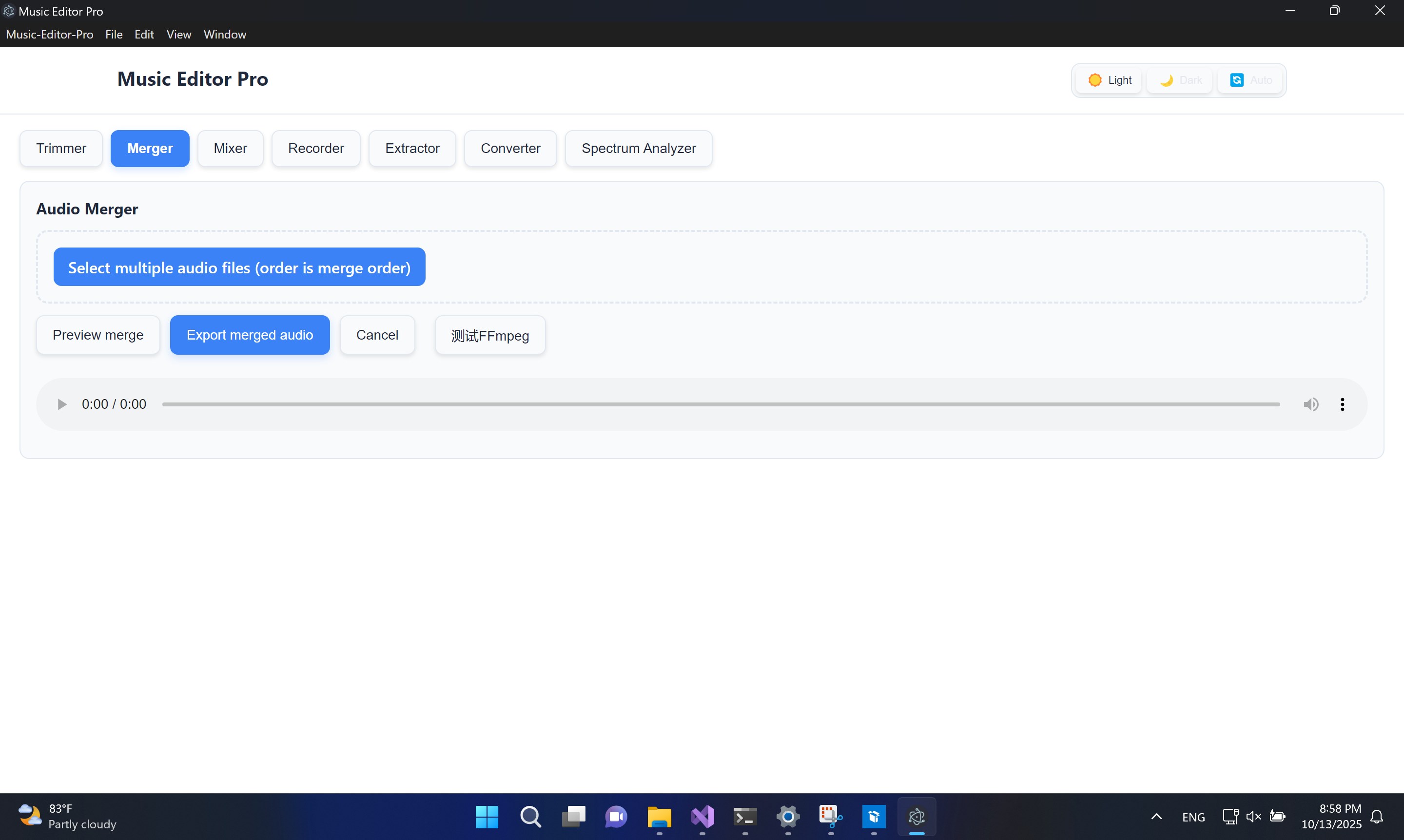This screenshot has height=840, width=1404.
Task: Switch to Light theme
Action: pos(1110,80)
